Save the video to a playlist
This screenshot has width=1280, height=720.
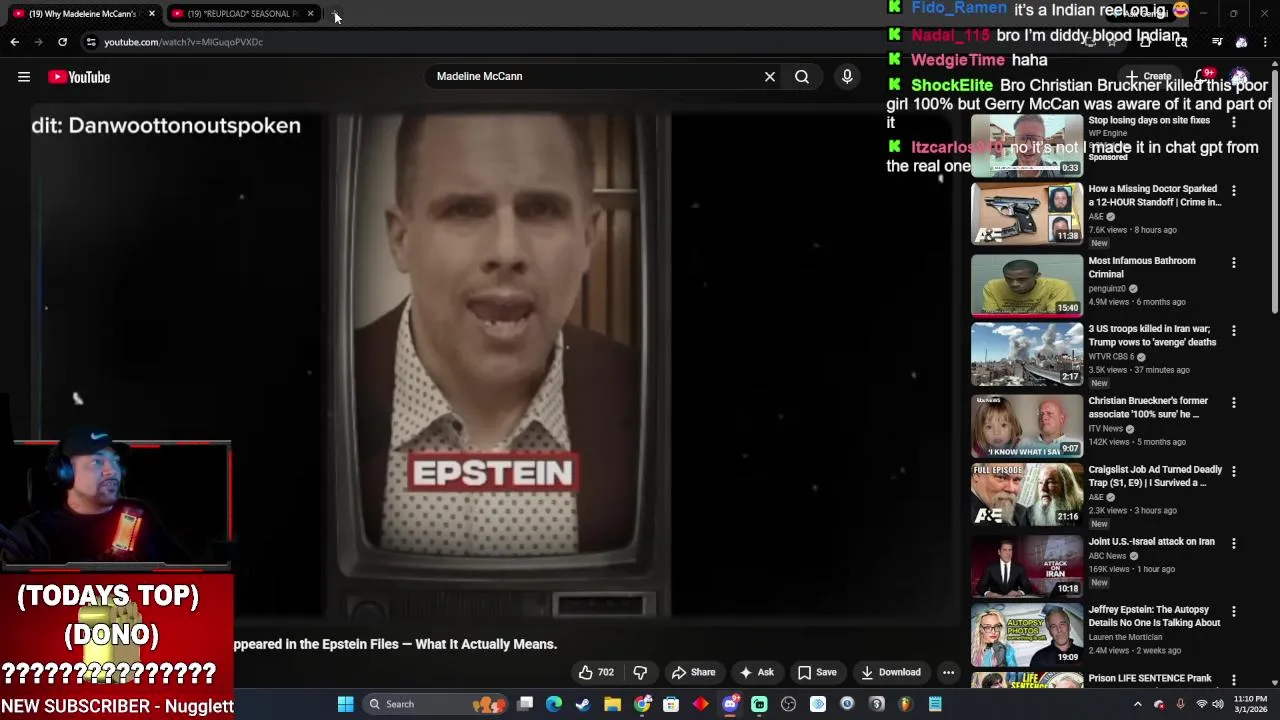pyautogui.click(x=817, y=672)
